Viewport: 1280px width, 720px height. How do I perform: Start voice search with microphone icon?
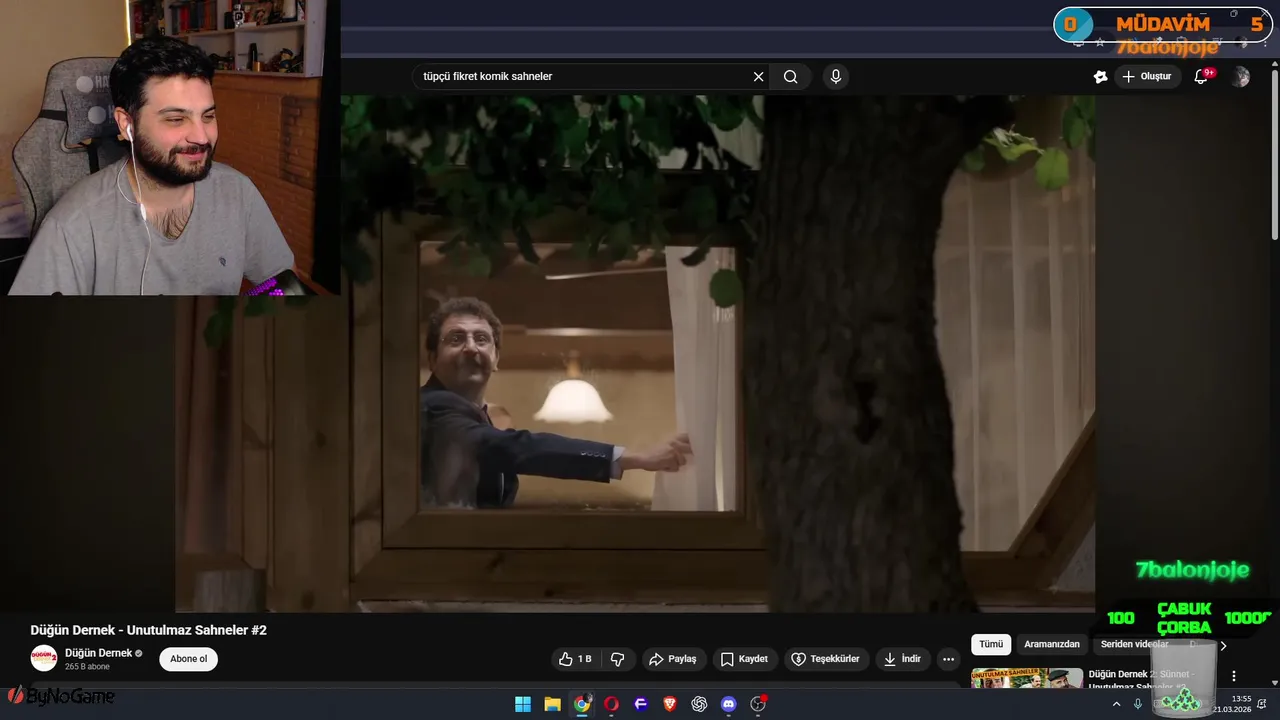(836, 77)
